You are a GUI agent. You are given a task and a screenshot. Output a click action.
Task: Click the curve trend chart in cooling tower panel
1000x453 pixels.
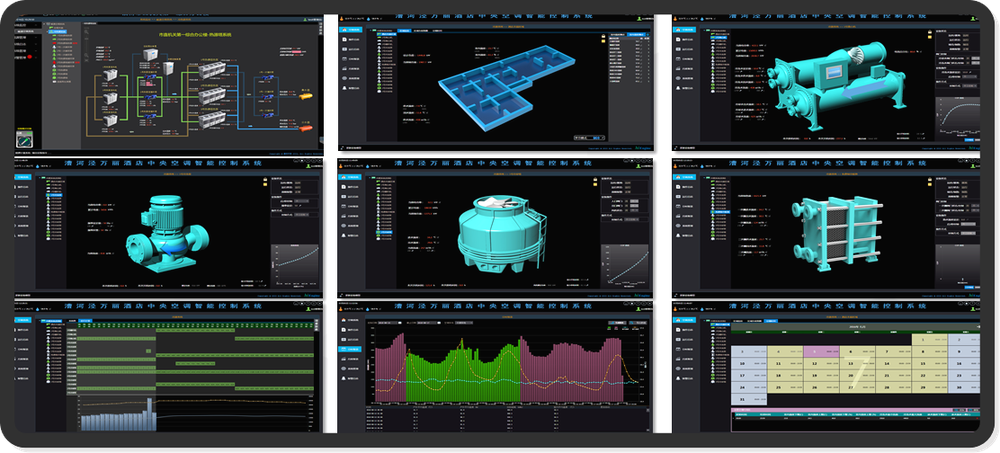(625, 265)
